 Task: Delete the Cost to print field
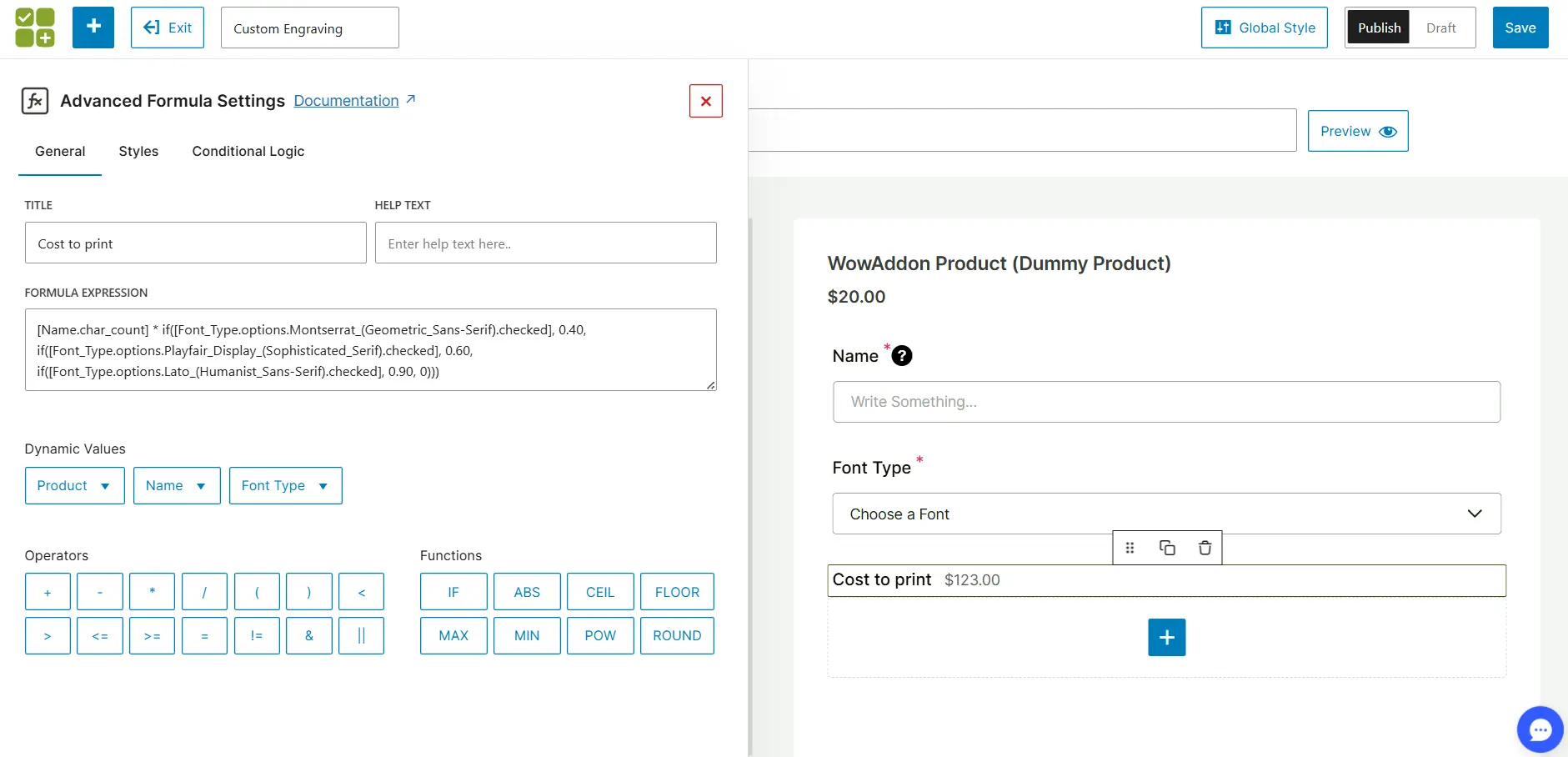pos(1205,548)
